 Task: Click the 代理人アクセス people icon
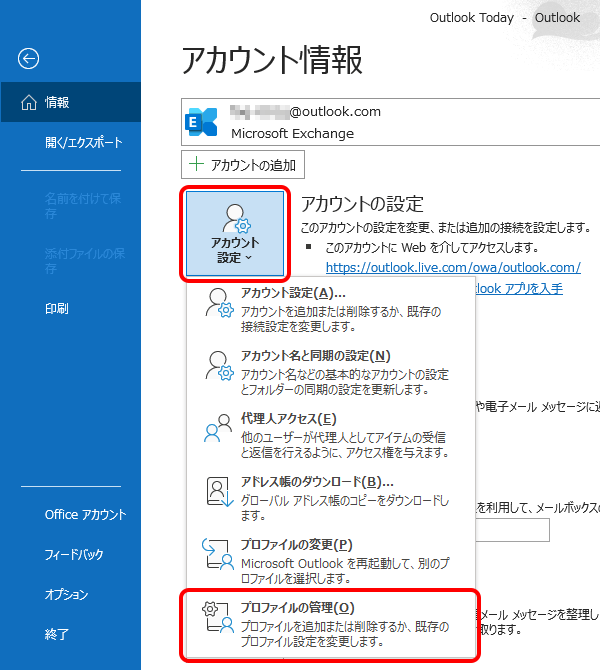(219, 429)
